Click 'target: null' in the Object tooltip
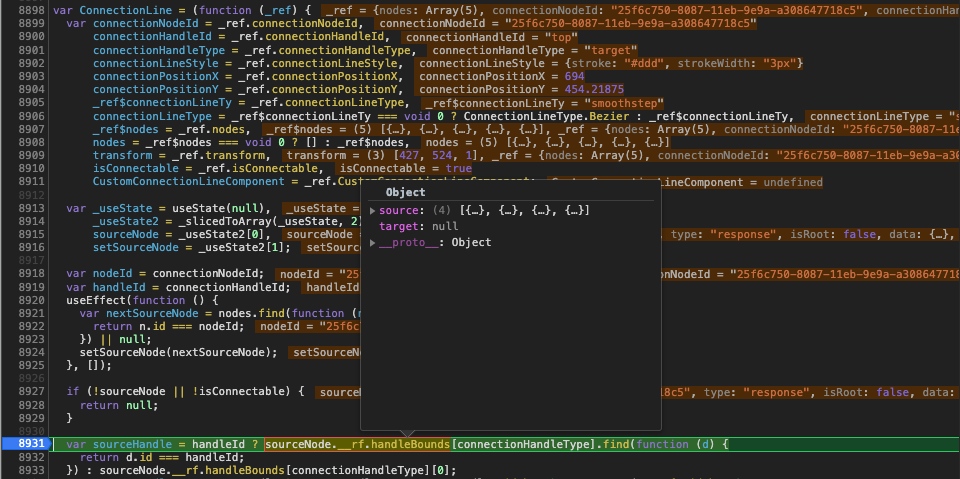The height and width of the screenshot is (479, 960). tap(419, 227)
